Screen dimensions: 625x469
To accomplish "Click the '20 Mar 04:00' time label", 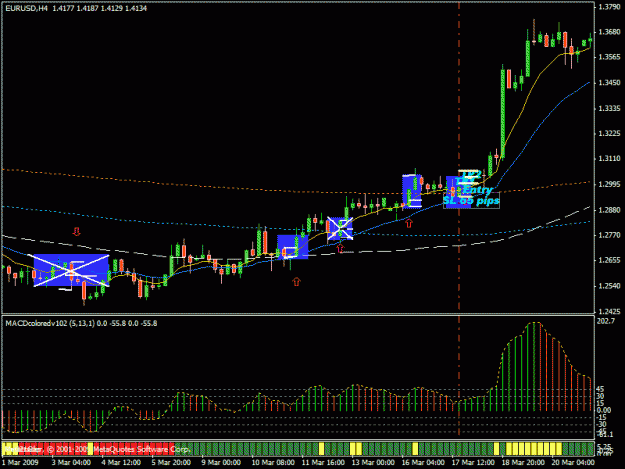I will click(573, 463).
